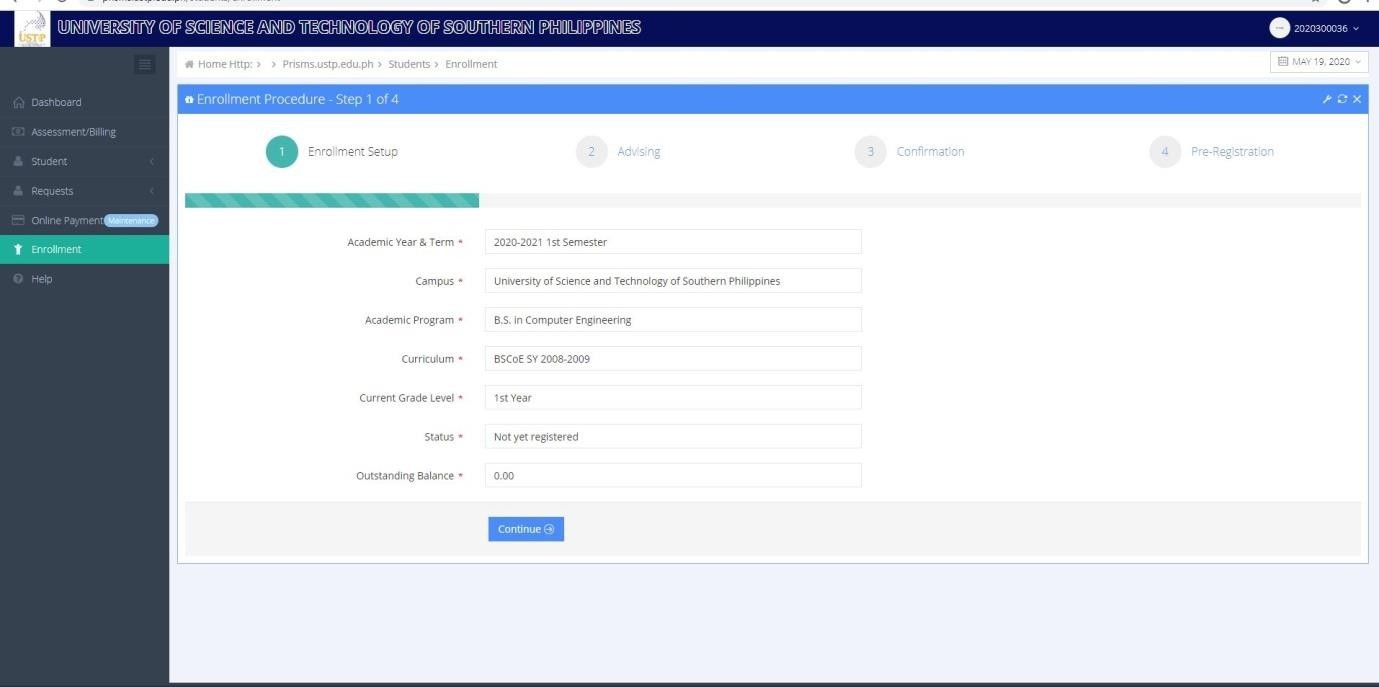Image resolution: width=1379 pixels, height=687 pixels.
Task: Click the Assessment/Billing money icon
Action: (18, 132)
